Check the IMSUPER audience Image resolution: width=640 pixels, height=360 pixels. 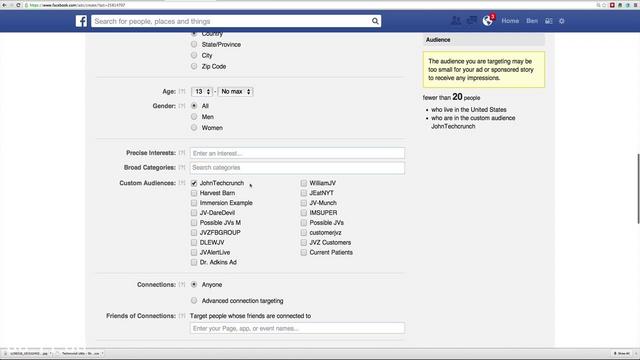pos(304,213)
